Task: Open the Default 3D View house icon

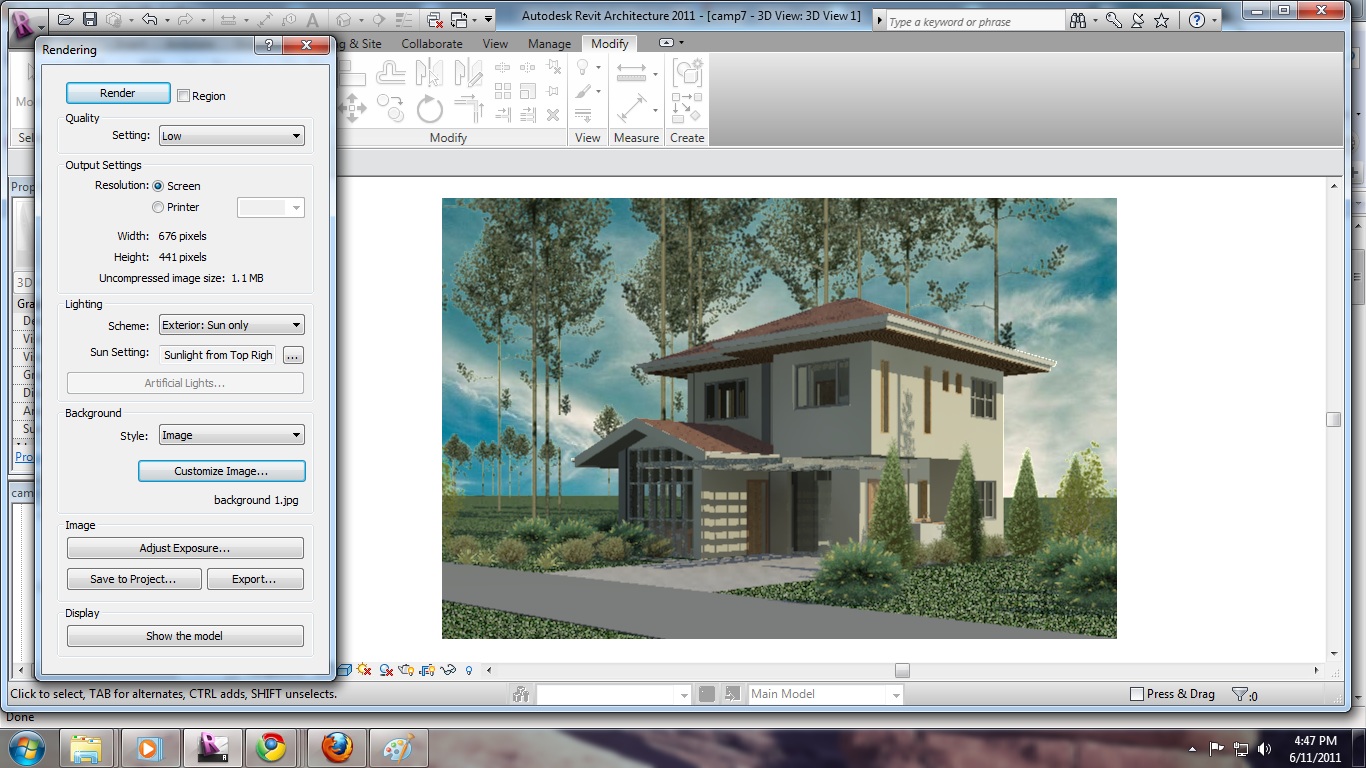Action: tap(344, 19)
